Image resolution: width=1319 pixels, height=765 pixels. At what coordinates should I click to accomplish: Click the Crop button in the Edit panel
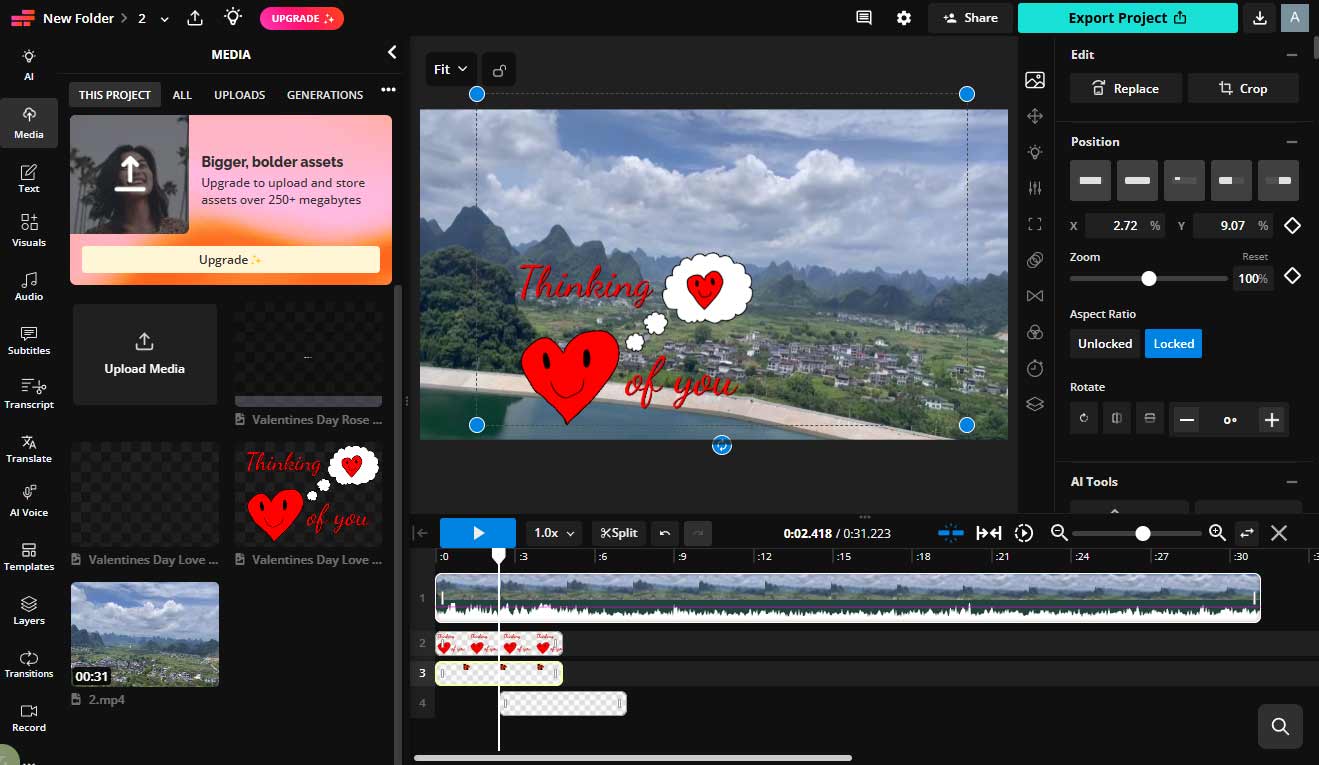pos(1243,88)
